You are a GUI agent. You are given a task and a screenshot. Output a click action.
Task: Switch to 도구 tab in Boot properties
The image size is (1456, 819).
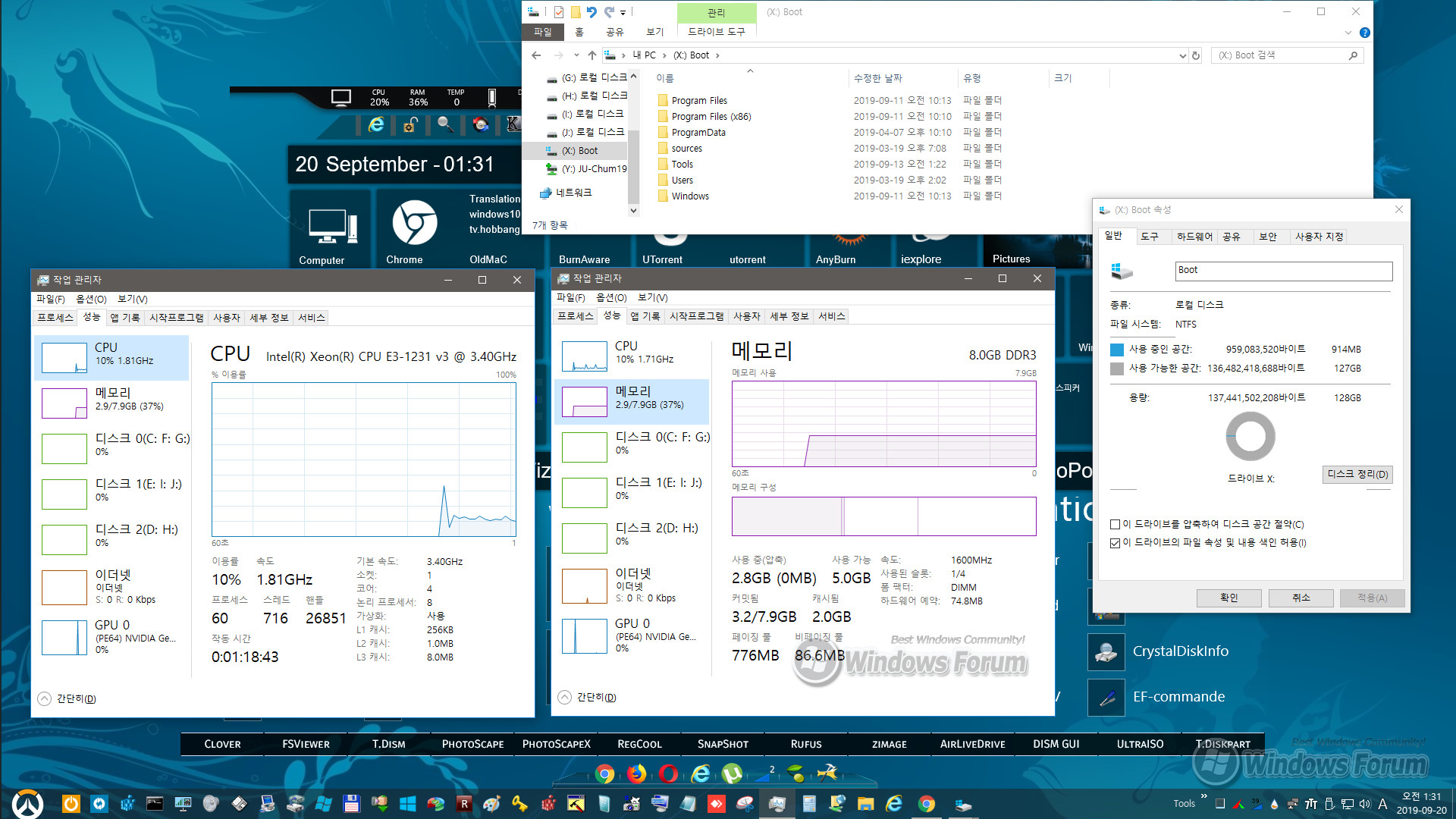tap(1150, 237)
